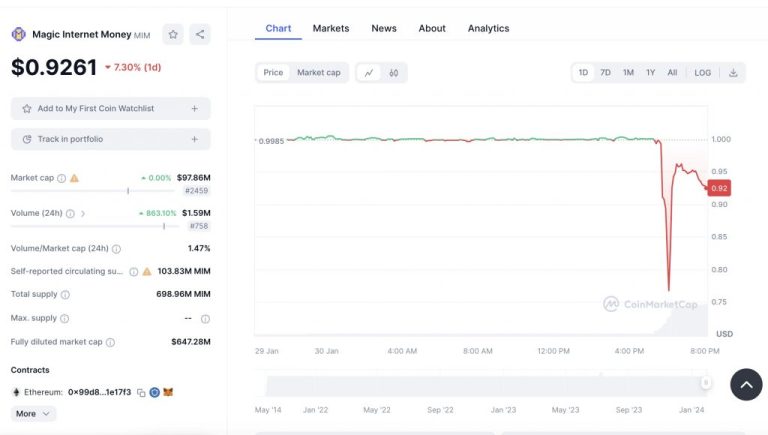Viewport: 768px width, 435px height.
Task: Open the Market cap info tooltip icon
Action: 61,178
